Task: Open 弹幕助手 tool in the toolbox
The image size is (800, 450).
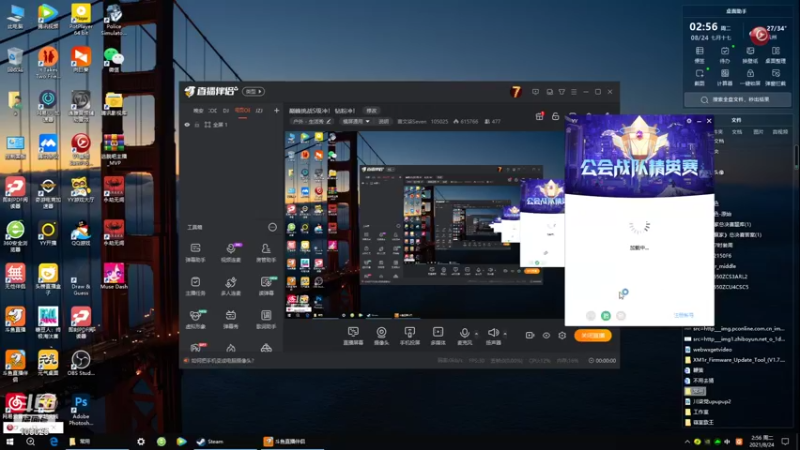Action: click(x=195, y=252)
